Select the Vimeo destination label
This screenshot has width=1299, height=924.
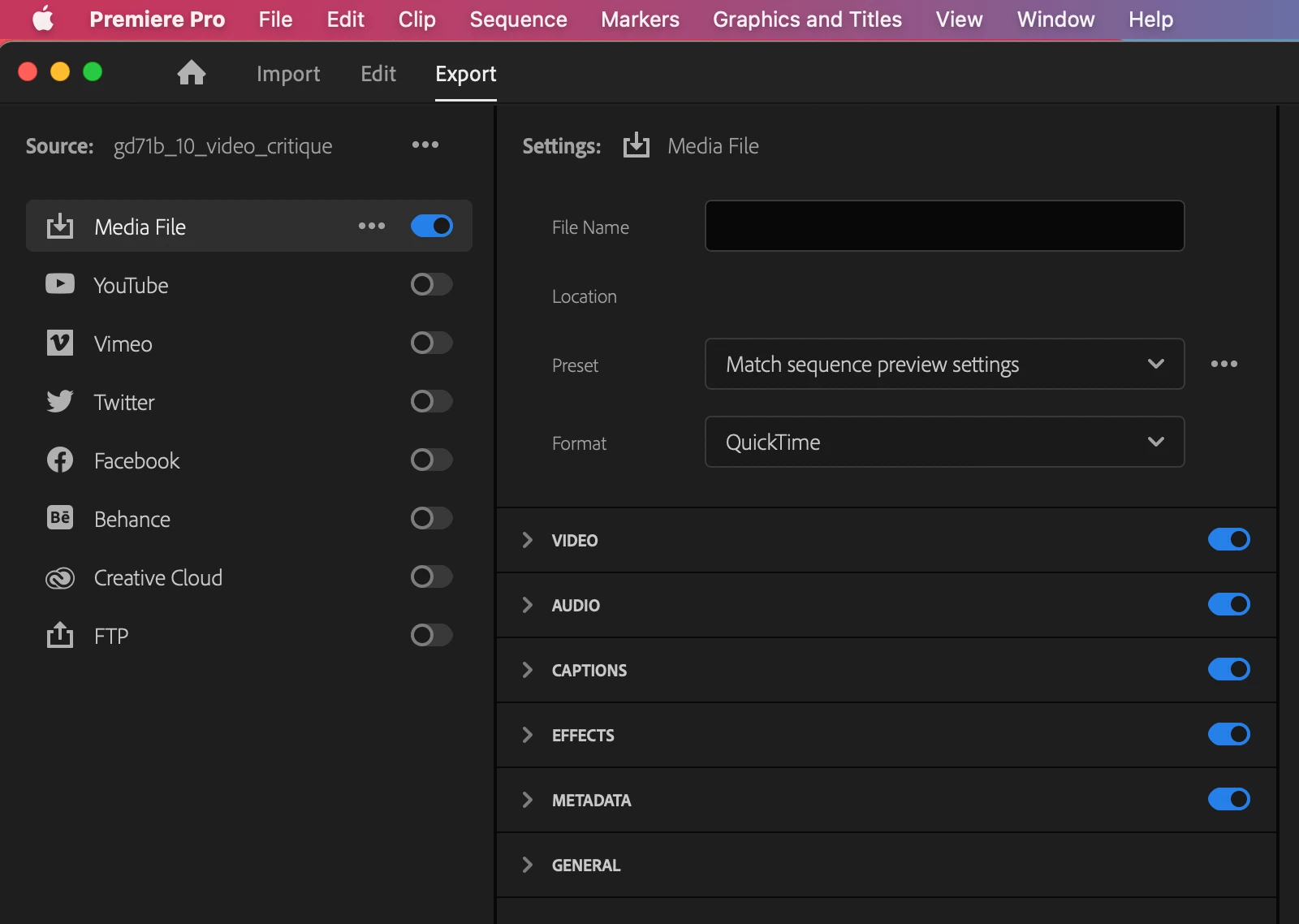[x=123, y=343]
